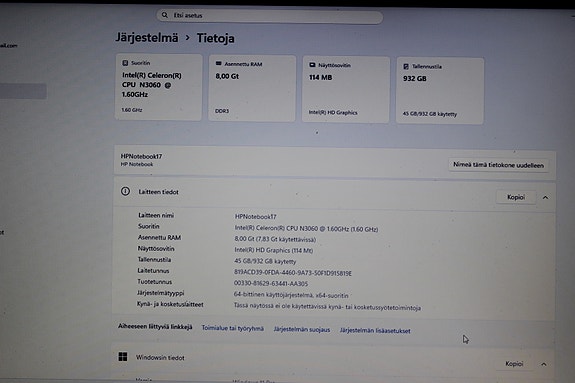This screenshot has width=575, height=383.
Task: Open the Asennettu RAM 8,00 Gt card
Action: 252,88
